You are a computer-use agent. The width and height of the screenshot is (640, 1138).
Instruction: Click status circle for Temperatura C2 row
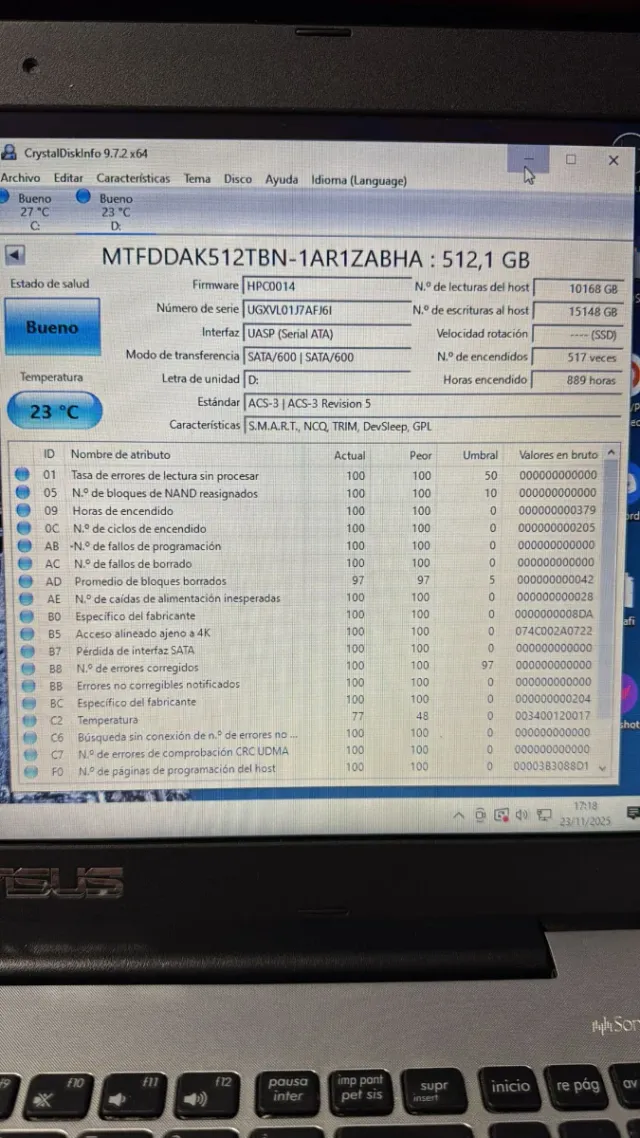(x=29, y=720)
